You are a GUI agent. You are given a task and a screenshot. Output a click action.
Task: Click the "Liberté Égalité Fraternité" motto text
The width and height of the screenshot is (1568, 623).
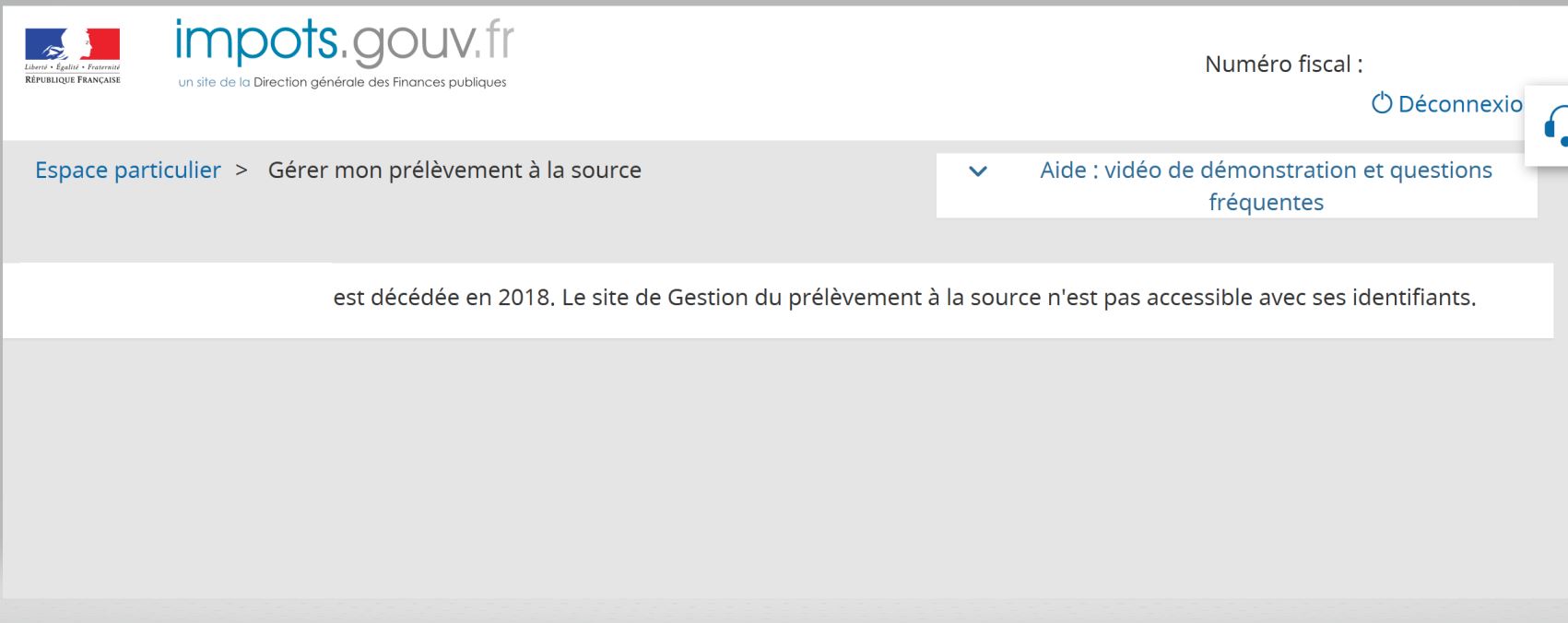pos(73,67)
